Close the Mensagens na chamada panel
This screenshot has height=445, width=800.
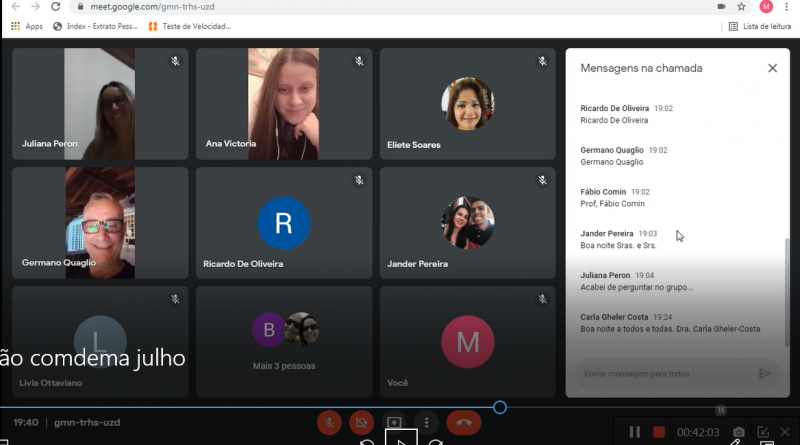[x=772, y=68]
